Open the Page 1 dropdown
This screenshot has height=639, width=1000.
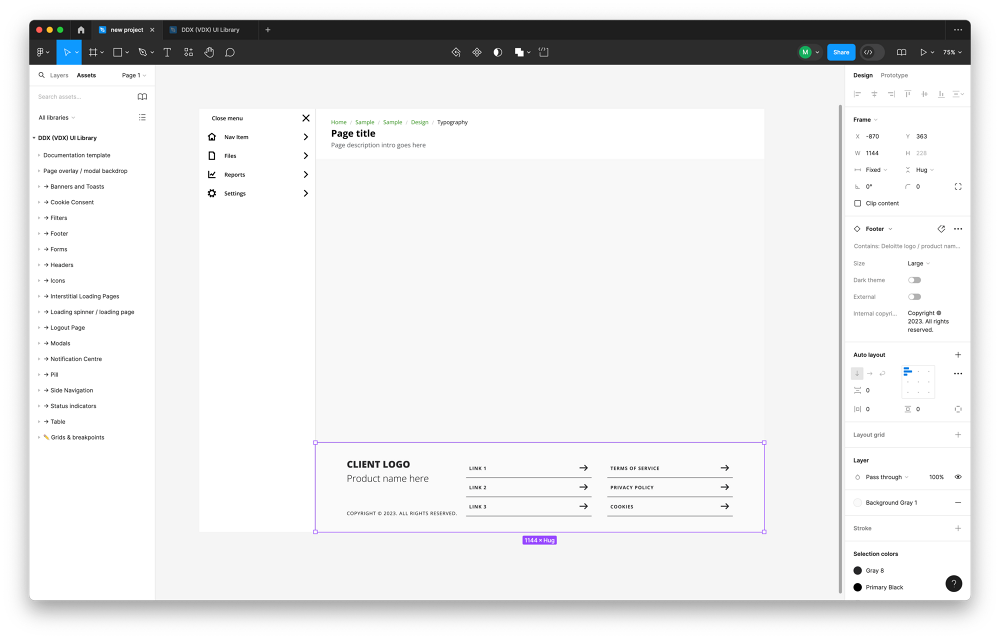[134, 75]
